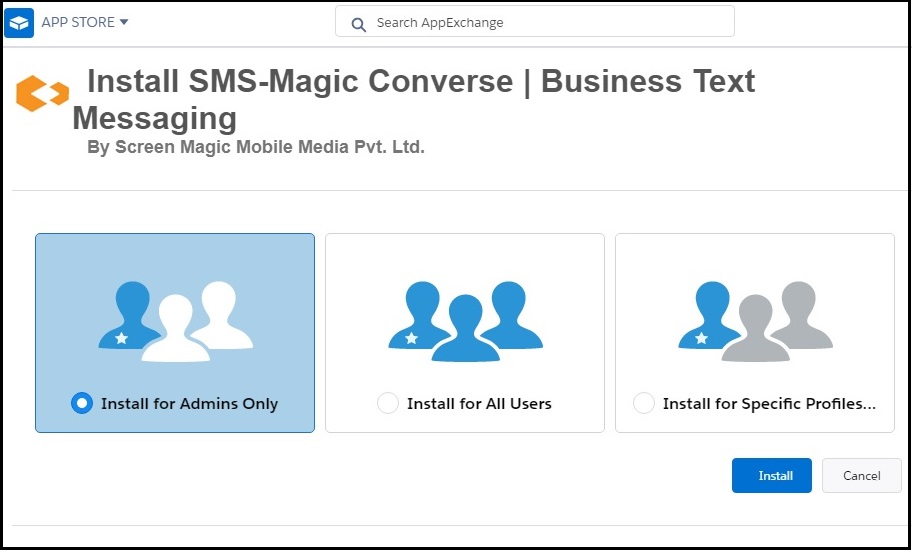Click the Search AppExchange input field
912x550 pixels.
click(535, 22)
